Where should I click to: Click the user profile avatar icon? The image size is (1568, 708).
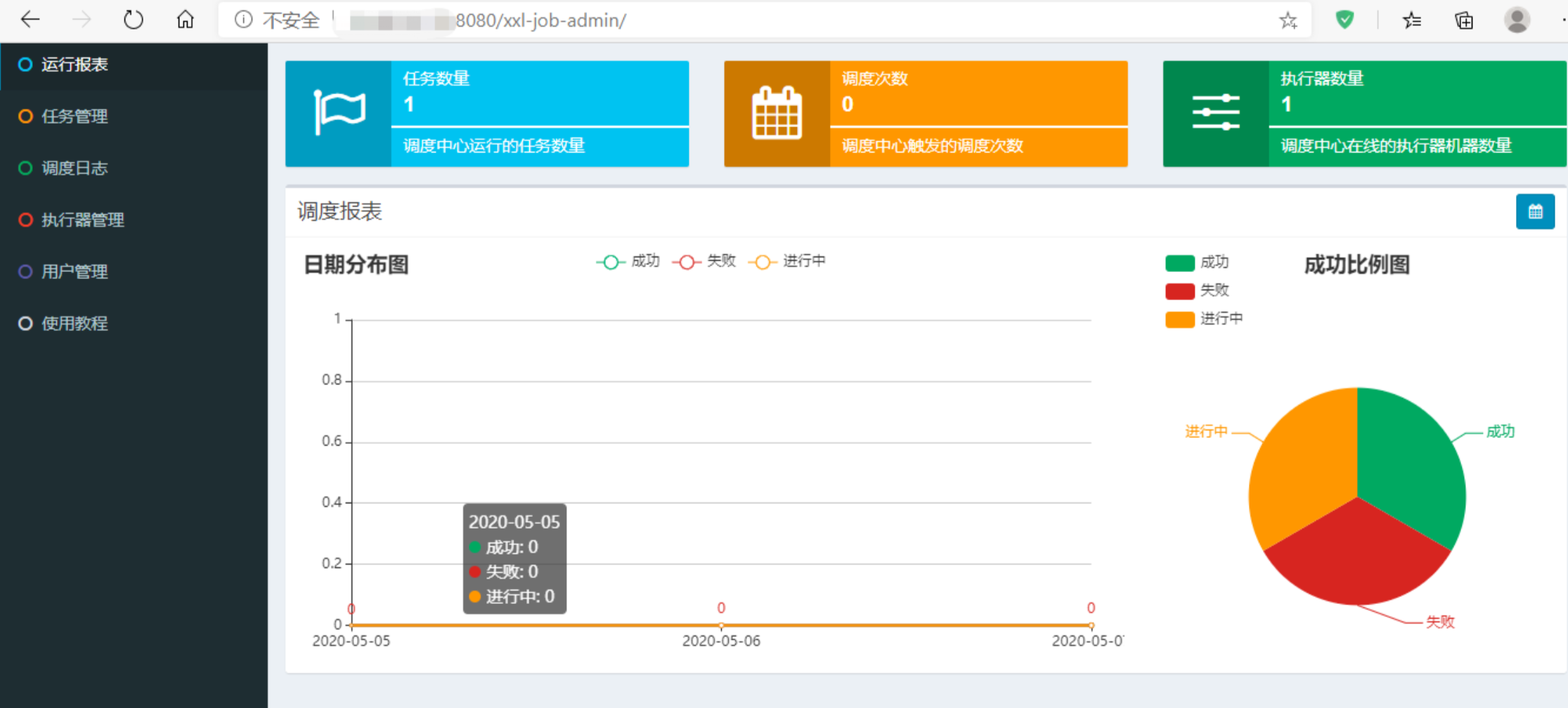click(1517, 20)
